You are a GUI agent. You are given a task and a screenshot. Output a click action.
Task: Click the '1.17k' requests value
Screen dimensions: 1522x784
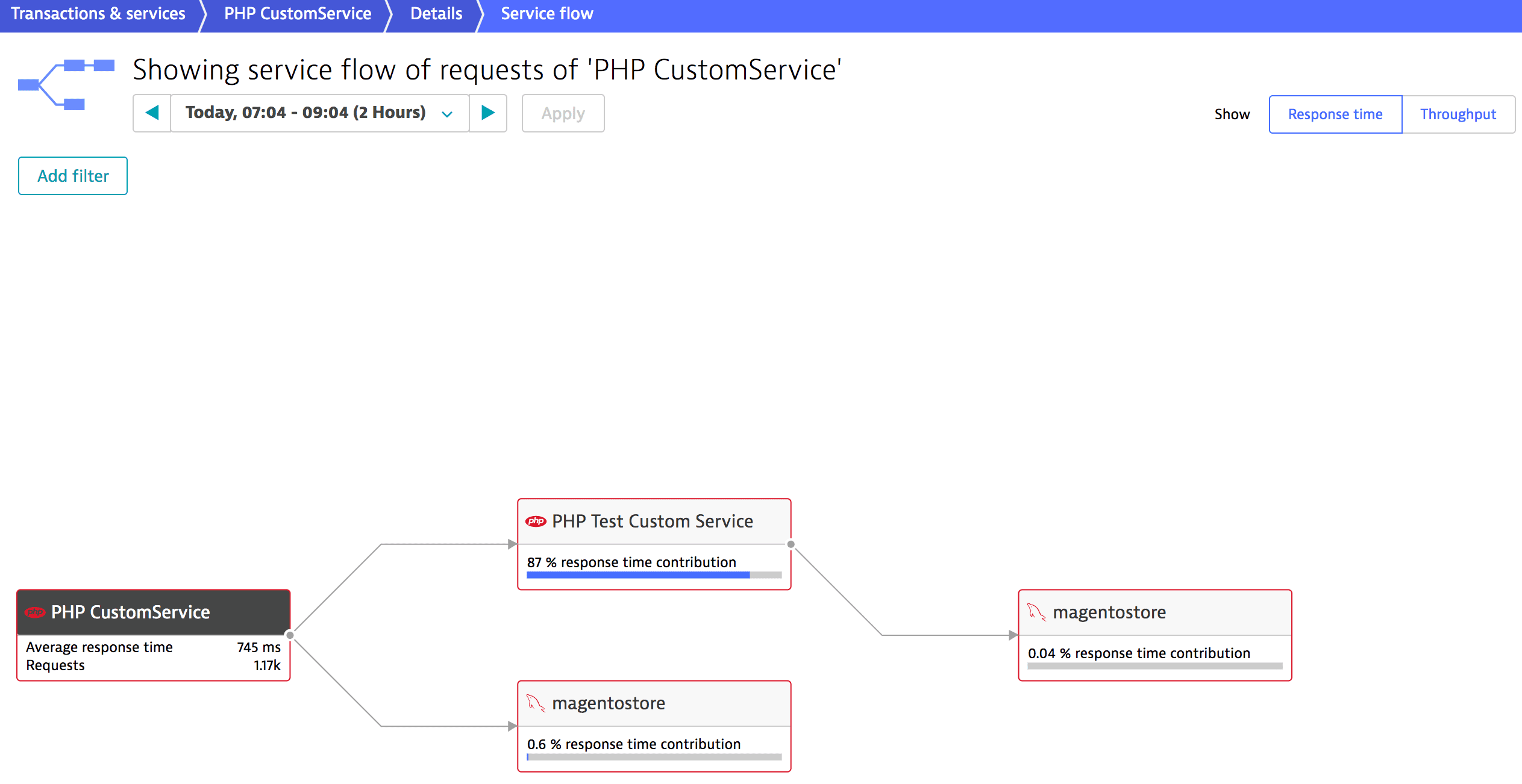point(267,665)
